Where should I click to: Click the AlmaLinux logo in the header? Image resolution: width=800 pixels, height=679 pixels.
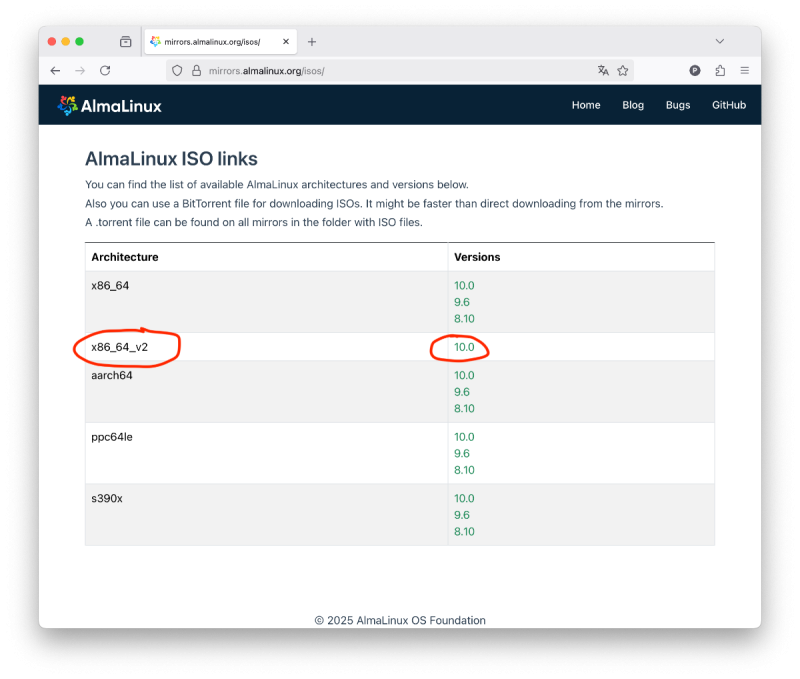pyautogui.click(x=110, y=105)
